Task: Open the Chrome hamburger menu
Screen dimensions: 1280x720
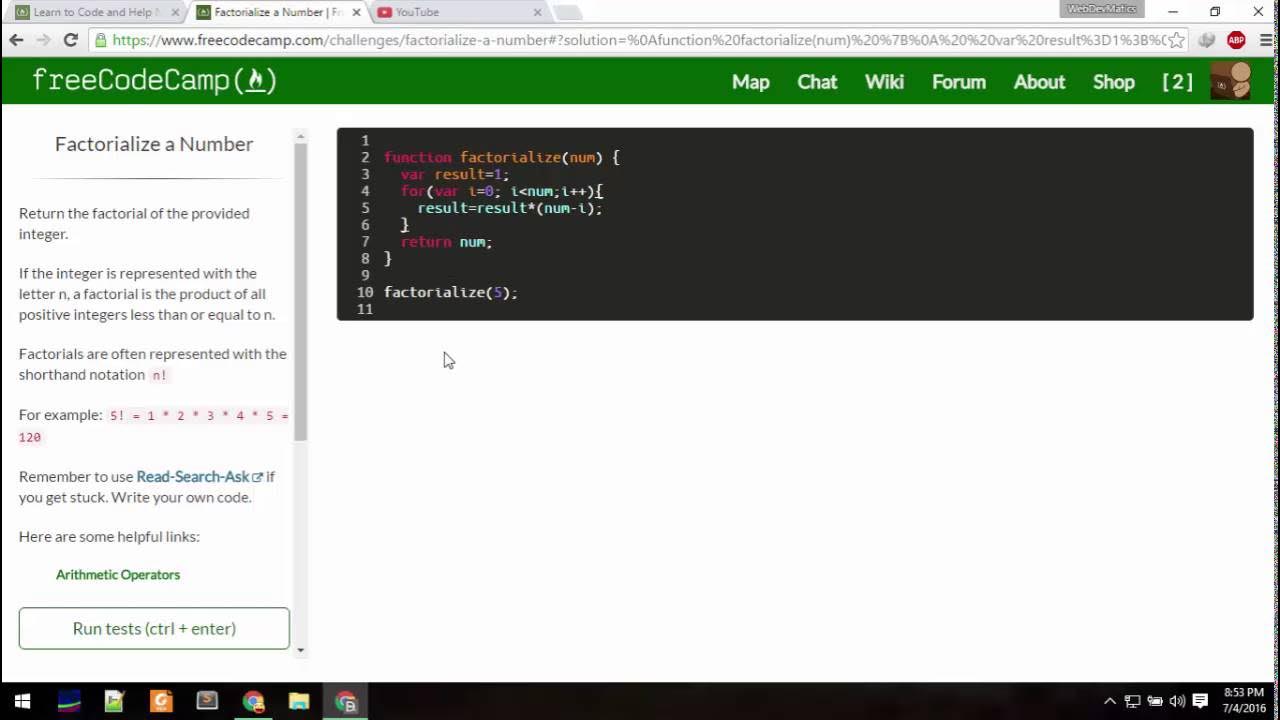Action: 1265,40
